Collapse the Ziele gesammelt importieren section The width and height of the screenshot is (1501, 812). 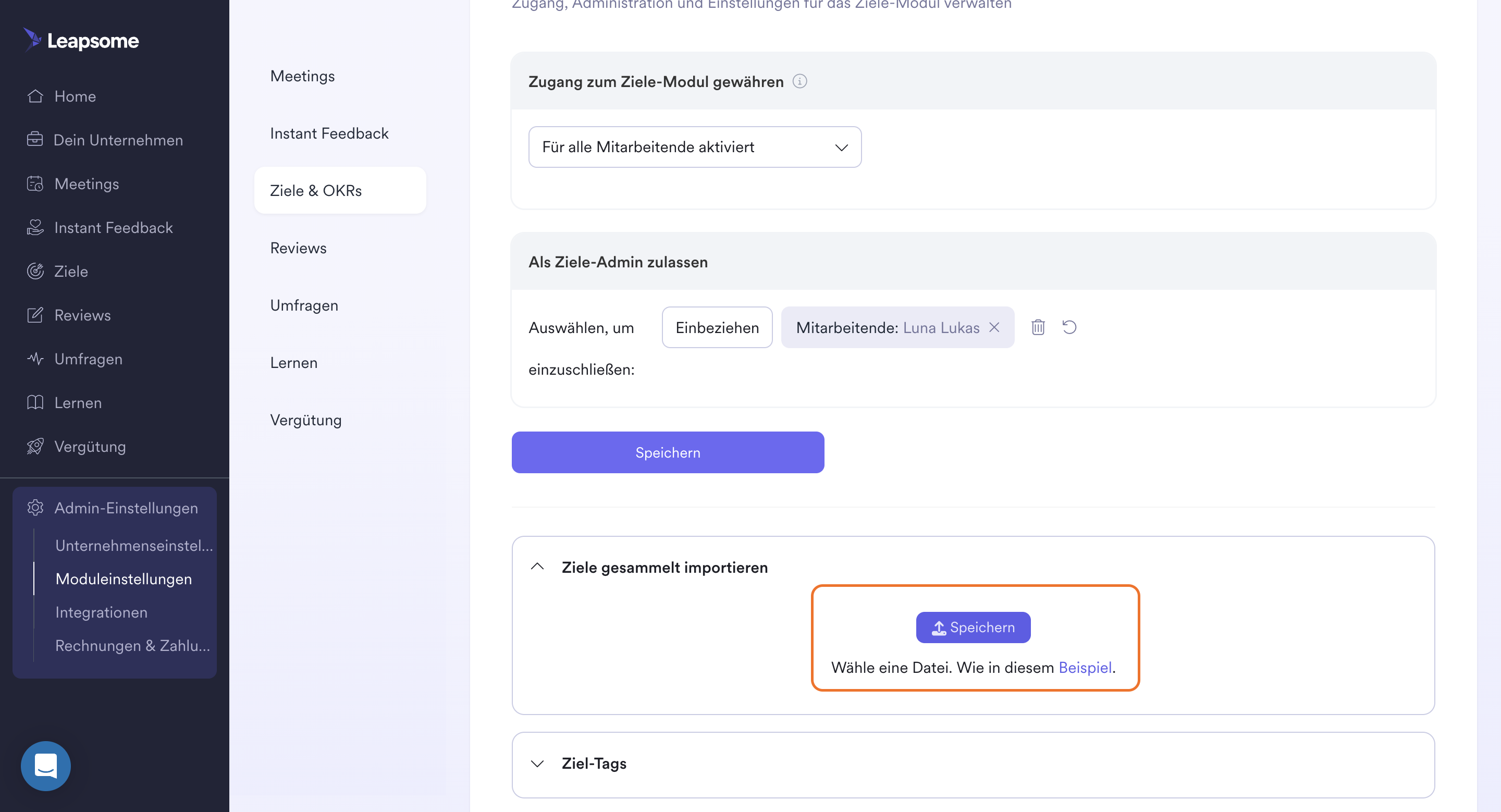[537, 567]
